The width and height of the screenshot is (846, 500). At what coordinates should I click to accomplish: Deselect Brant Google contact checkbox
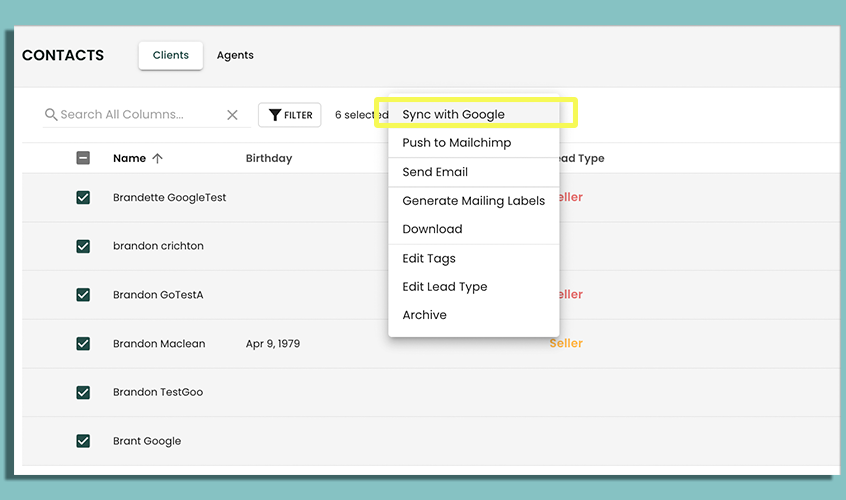[x=83, y=441]
